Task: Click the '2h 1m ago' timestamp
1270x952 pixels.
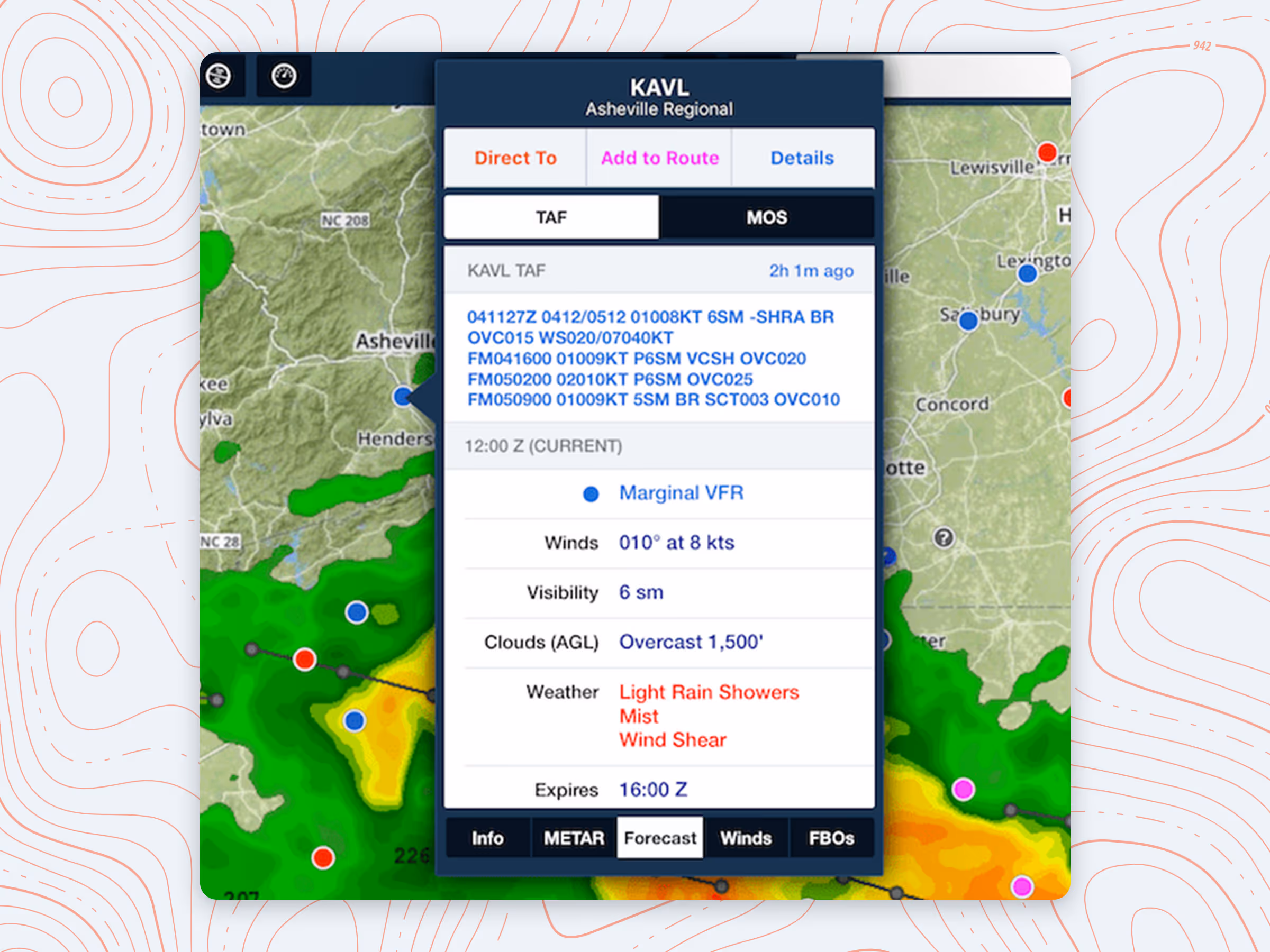Action: click(x=811, y=270)
